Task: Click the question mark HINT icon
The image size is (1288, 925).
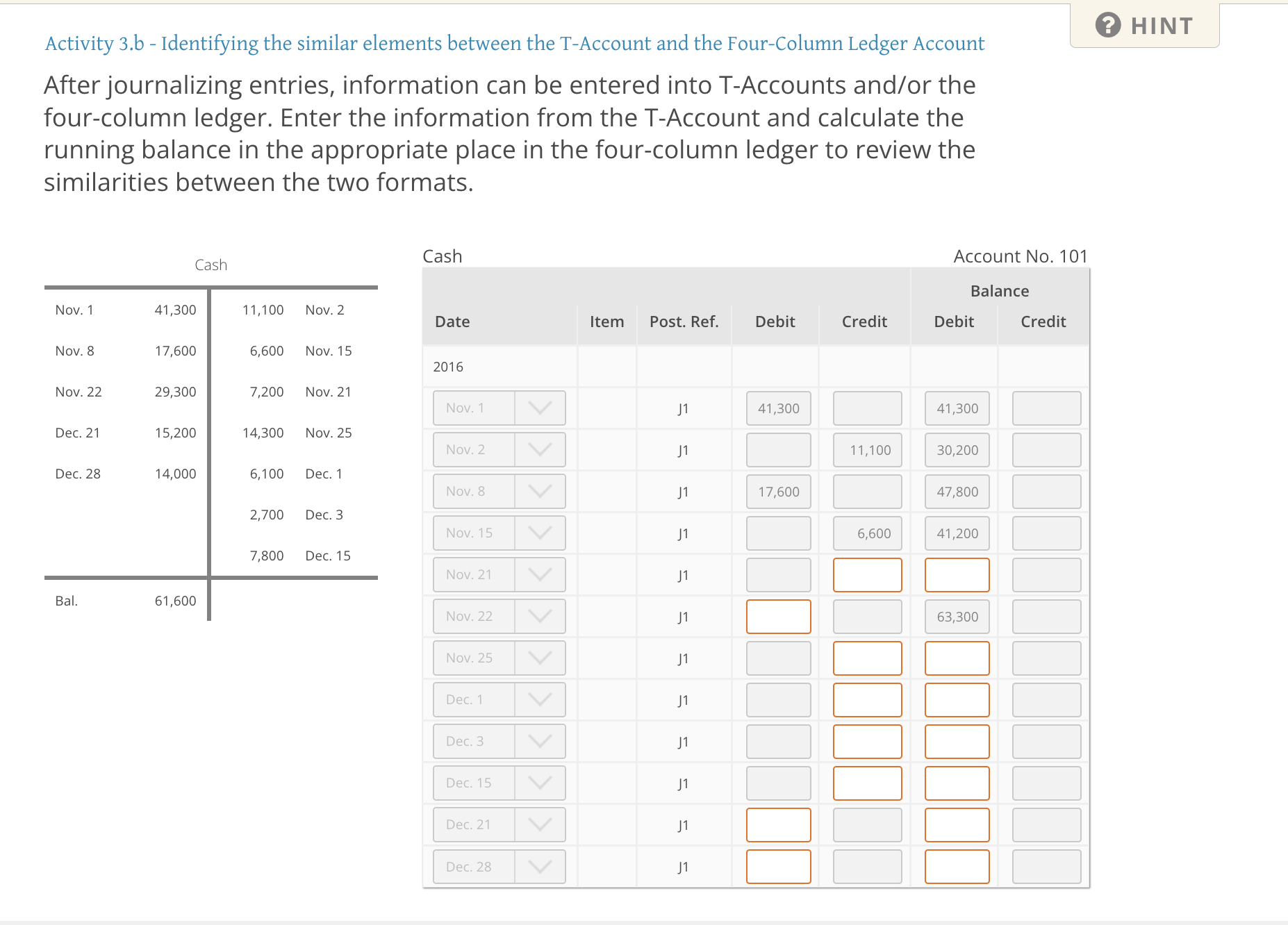Action: [1109, 26]
